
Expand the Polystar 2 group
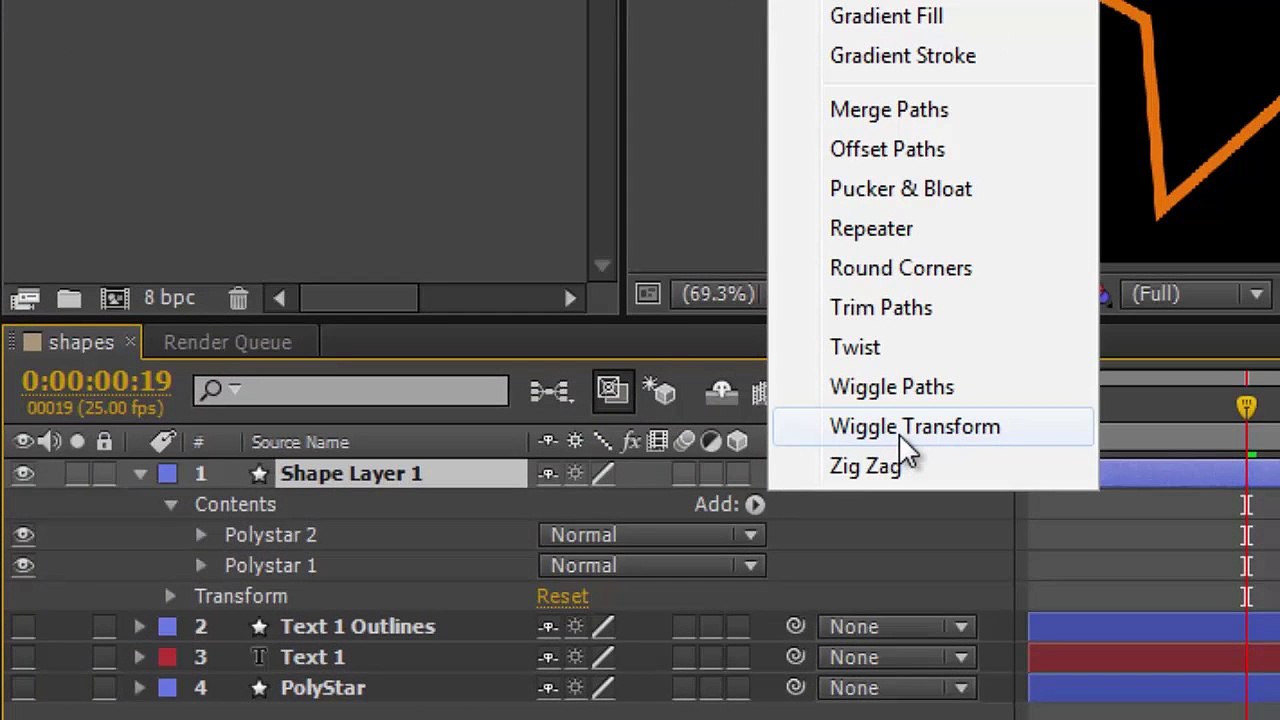coord(201,535)
